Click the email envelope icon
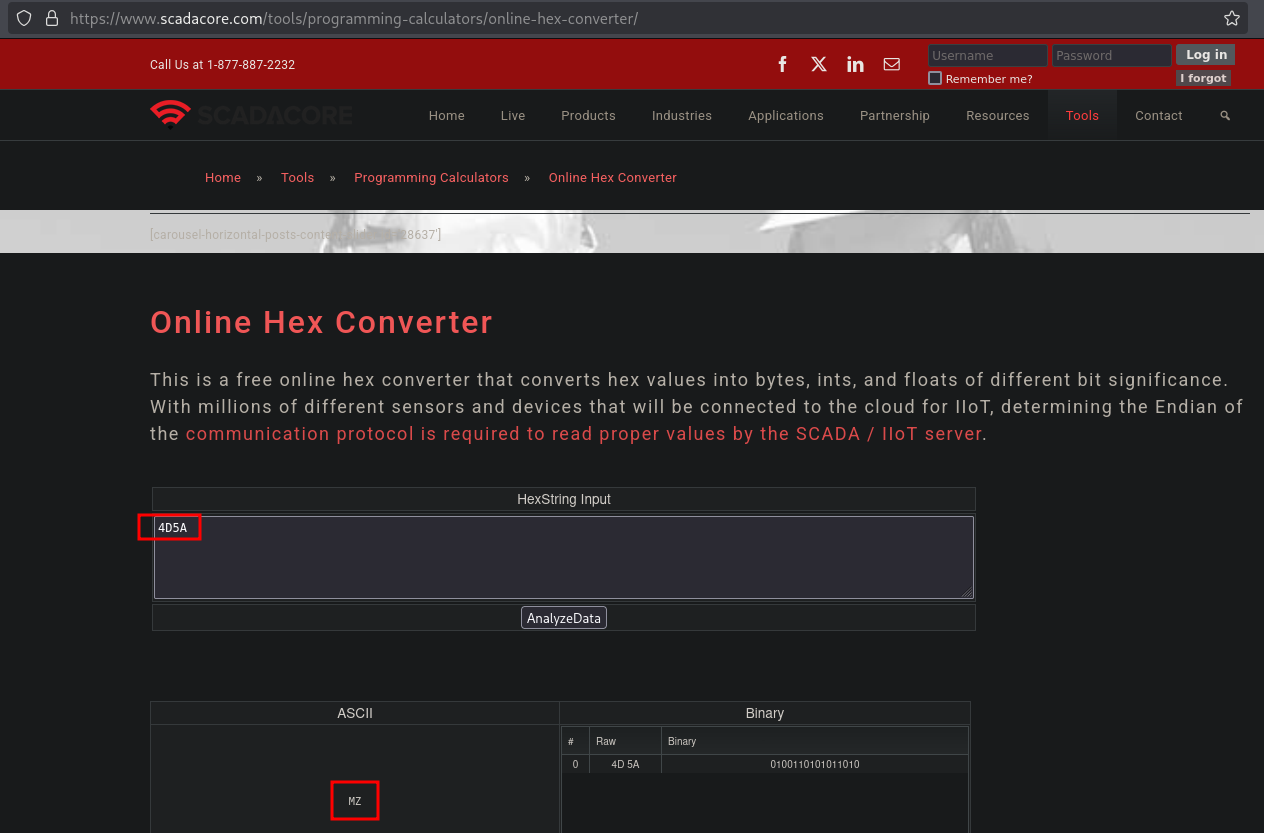1264x833 pixels. tap(892, 64)
